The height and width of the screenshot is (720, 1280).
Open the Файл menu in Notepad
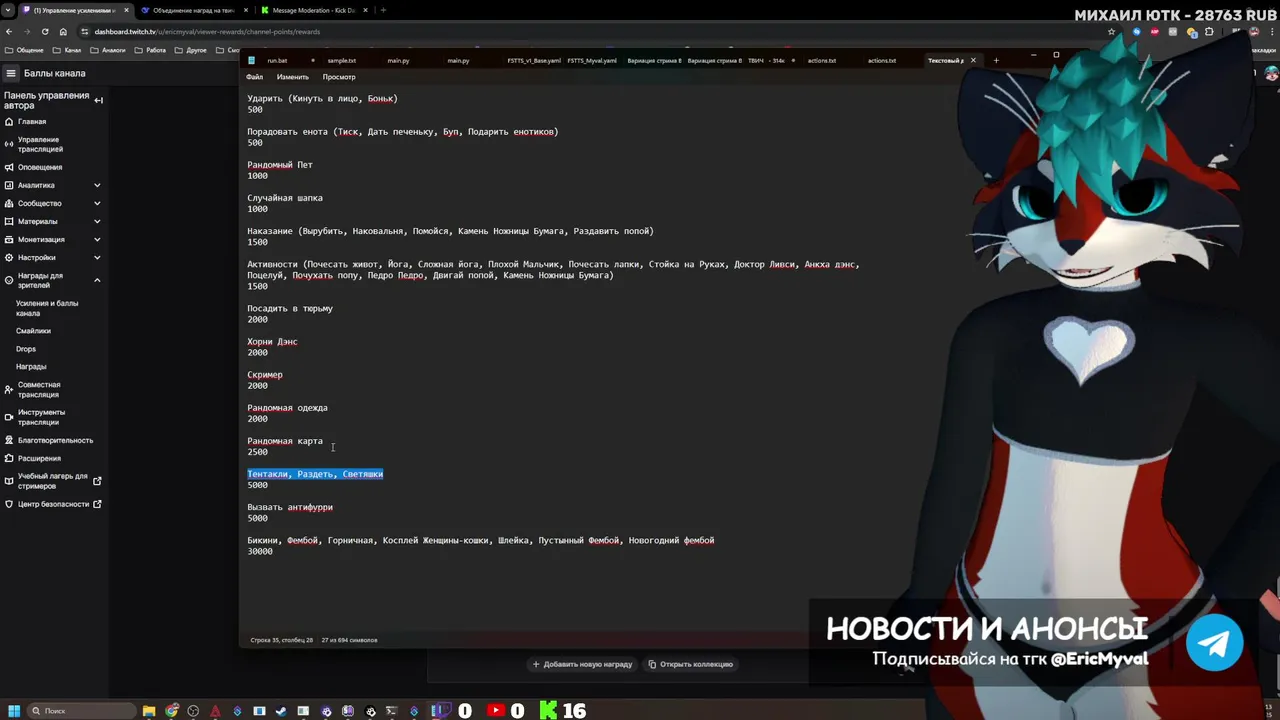(x=255, y=77)
